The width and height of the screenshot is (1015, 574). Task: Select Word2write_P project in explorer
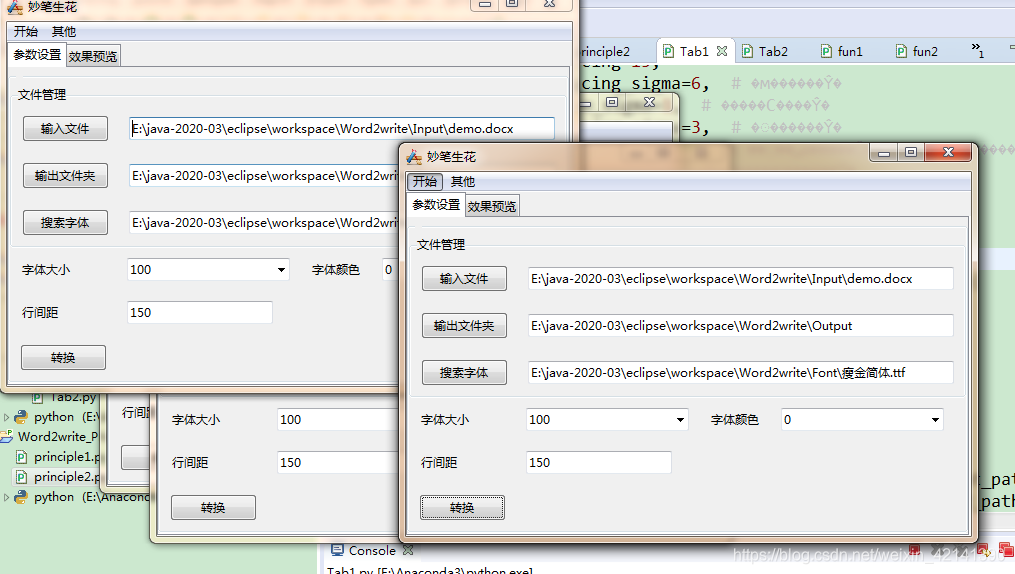pyautogui.click(x=58, y=437)
